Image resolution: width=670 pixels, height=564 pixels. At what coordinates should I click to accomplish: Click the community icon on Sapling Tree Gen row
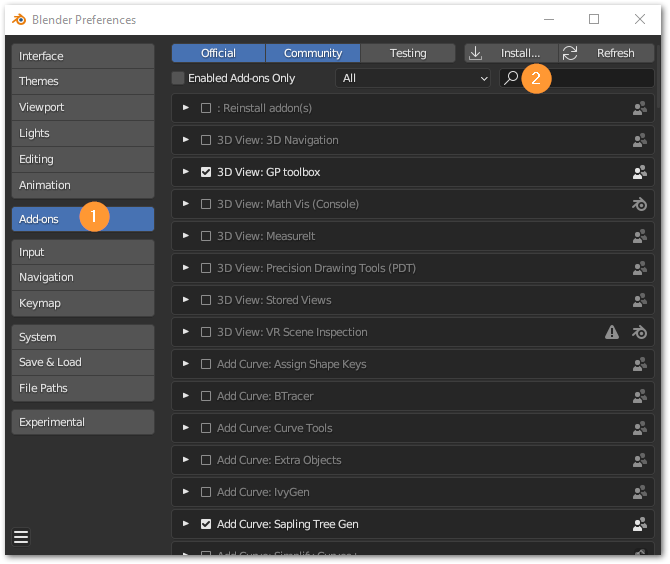(640, 524)
